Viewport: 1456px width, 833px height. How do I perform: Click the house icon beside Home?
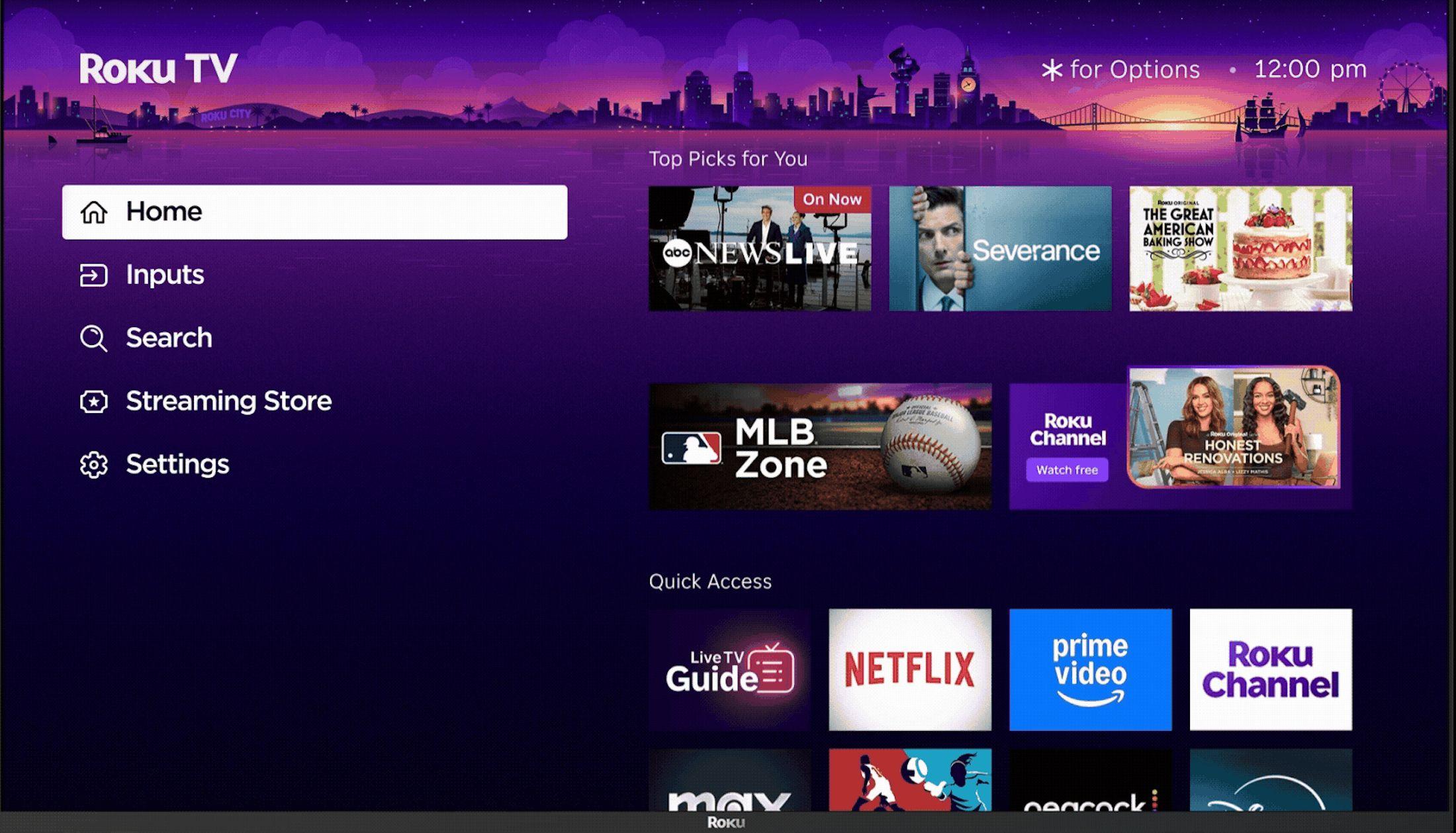pos(93,212)
